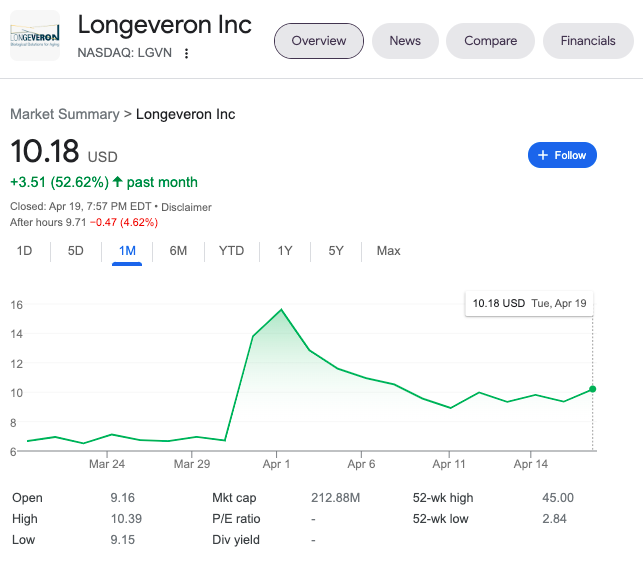The height and width of the screenshot is (562, 643).
Task: Click the +3.51 (52.62%) past month change
Action: [104, 182]
